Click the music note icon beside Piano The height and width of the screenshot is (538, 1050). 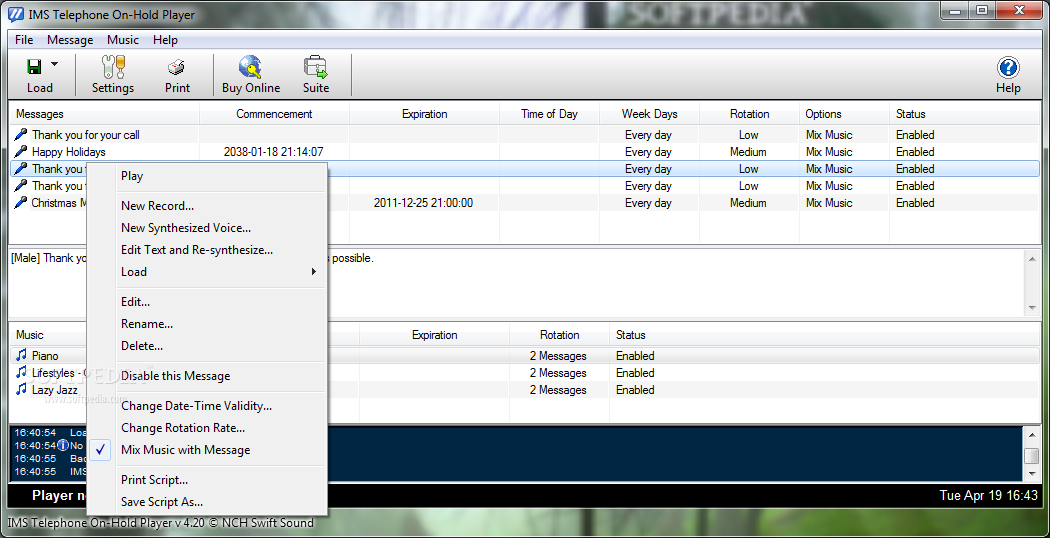(x=21, y=355)
